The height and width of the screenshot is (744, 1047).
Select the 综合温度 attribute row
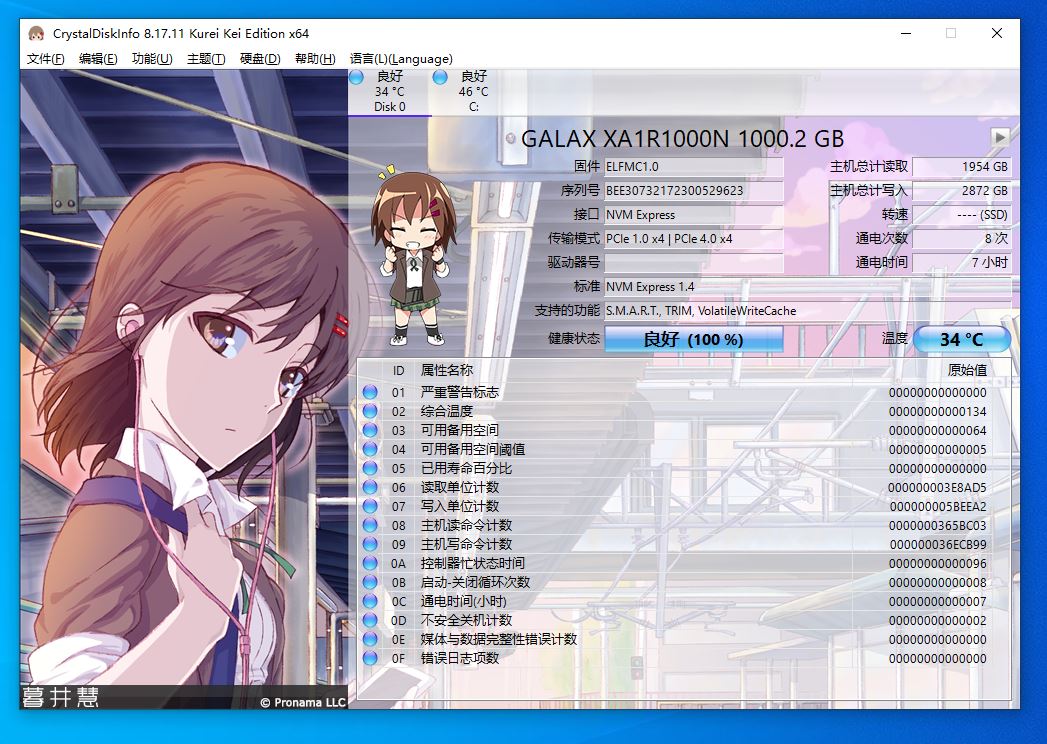pos(684,411)
